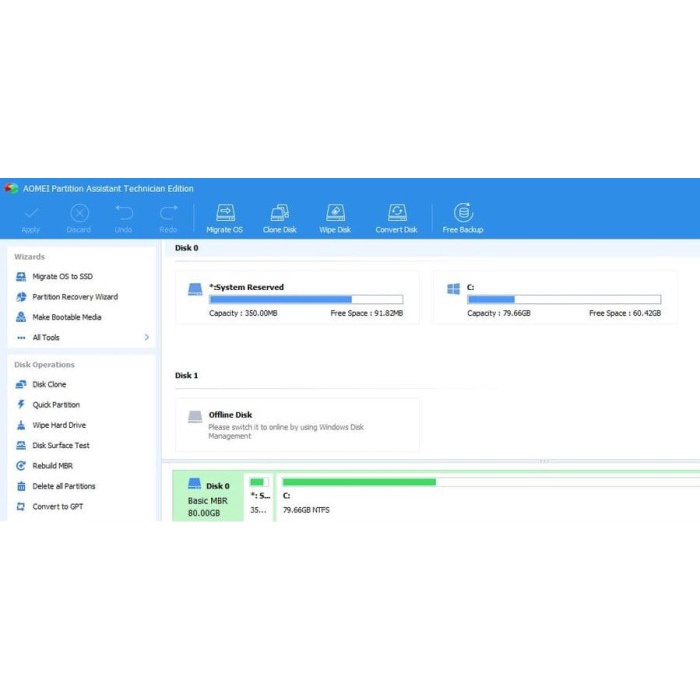This screenshot has height=700, width=700.
Task: Click the Make Bootable Media icon
Action: pos(21,317)
